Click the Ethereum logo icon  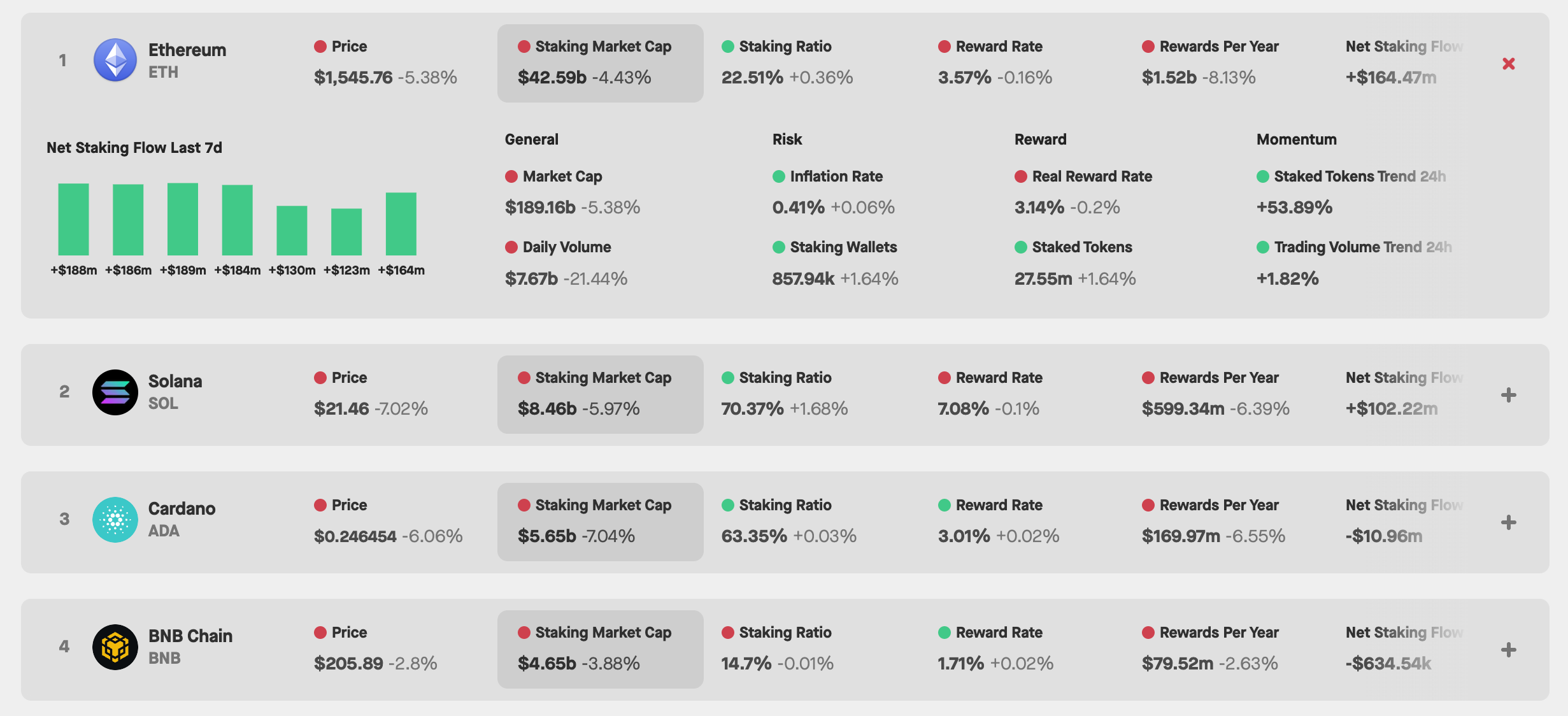(x=115, y=60)
